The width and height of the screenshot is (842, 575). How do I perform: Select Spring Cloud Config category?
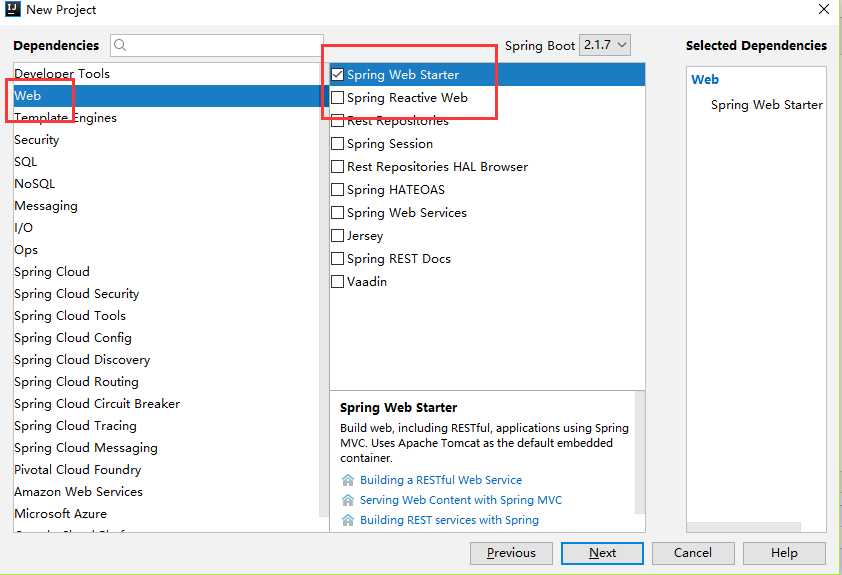point(166,338)
